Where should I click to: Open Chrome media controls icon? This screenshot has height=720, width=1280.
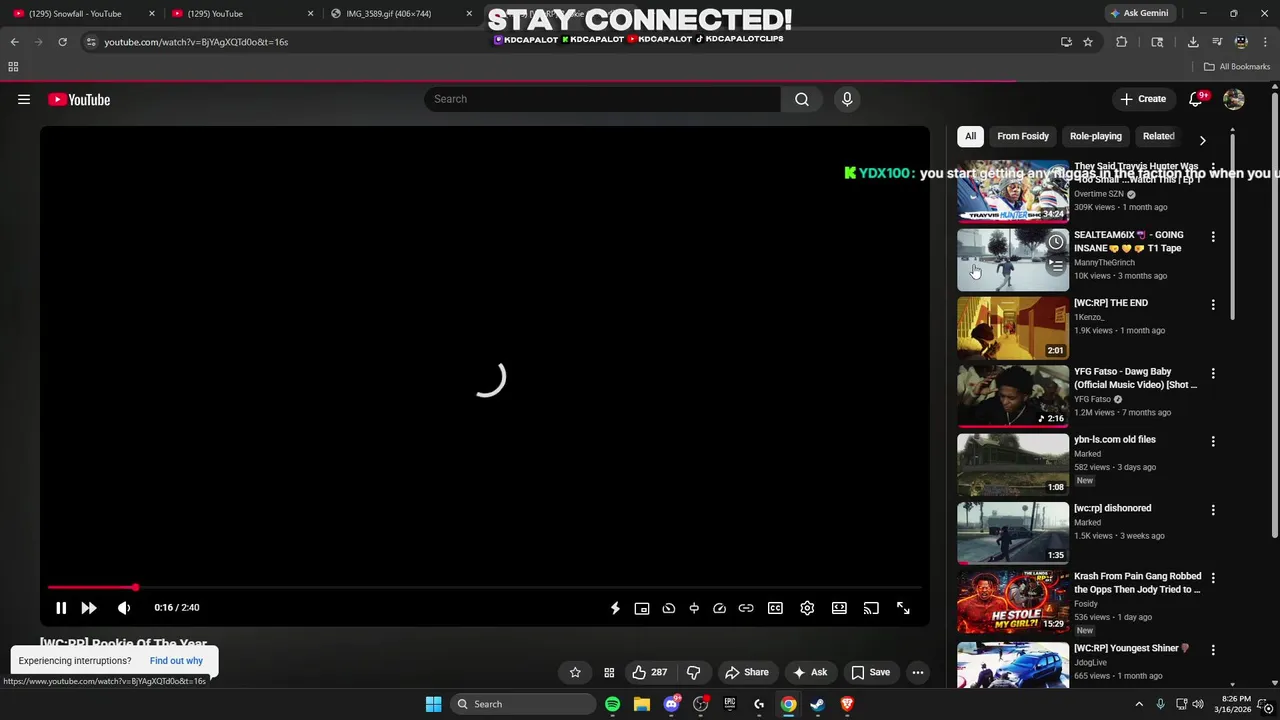click(x=1217, y=42)
